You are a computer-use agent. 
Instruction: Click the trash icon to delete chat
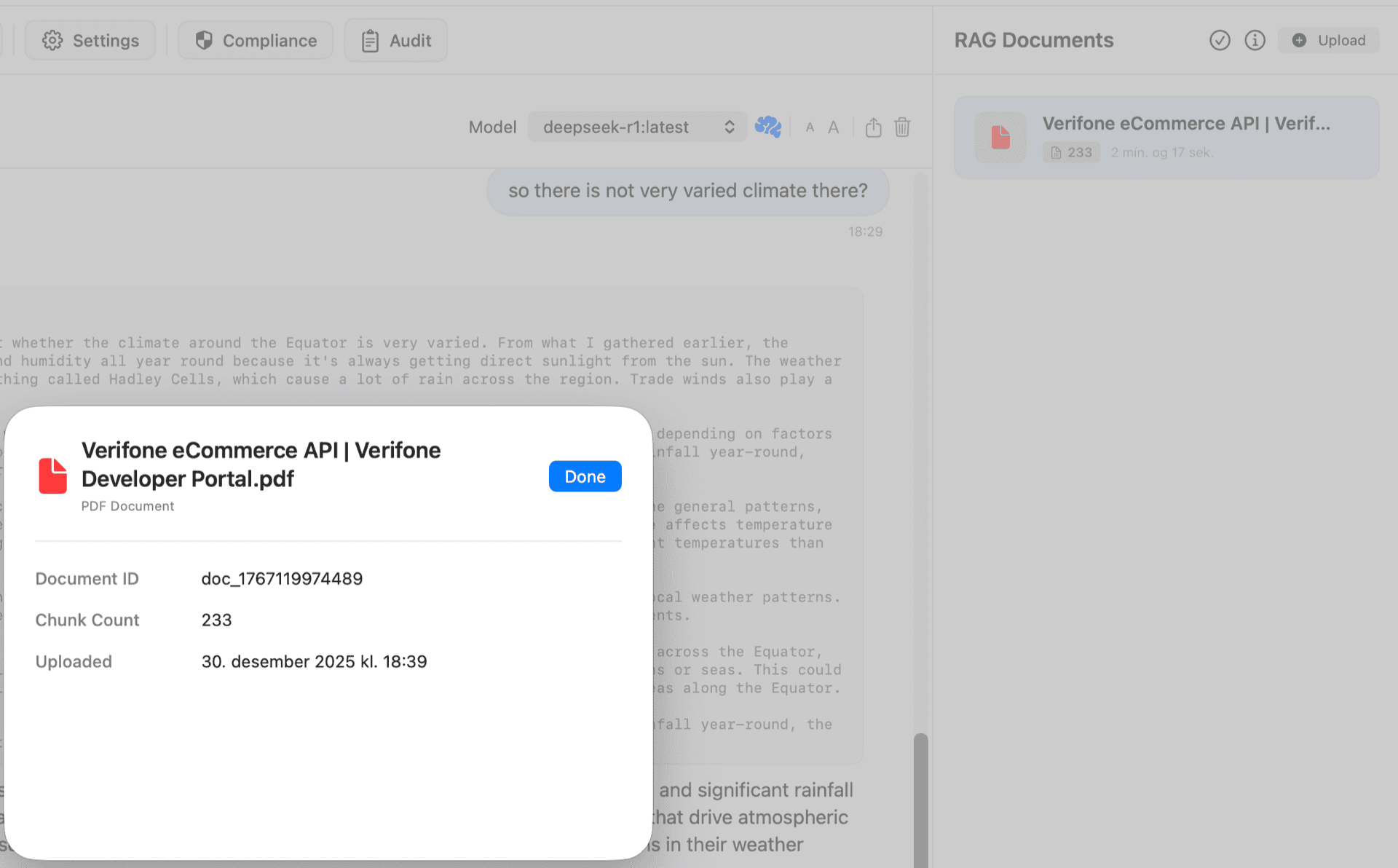coord(902,127)
